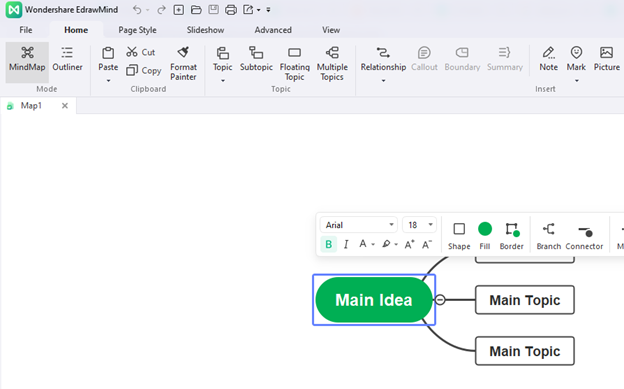The width and height of the screenshot is (624, 389).
Task: Open the File menu
Action: pyautogui.click(x=26, y=30)
